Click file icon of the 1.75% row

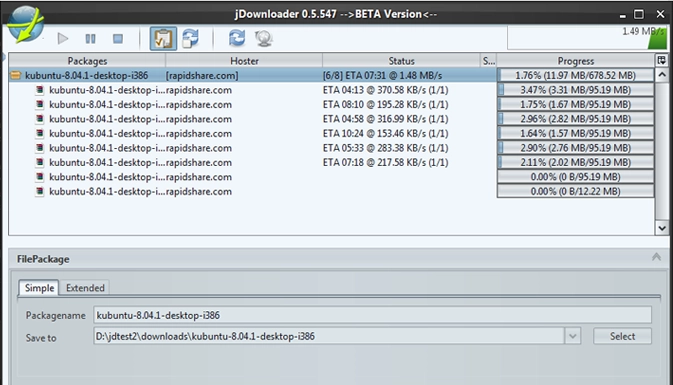[39, 104]
